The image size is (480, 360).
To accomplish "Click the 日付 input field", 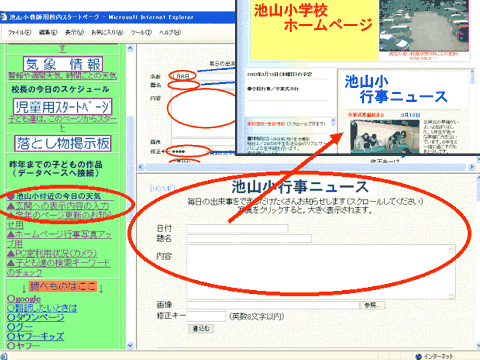I will click(237, 228).
